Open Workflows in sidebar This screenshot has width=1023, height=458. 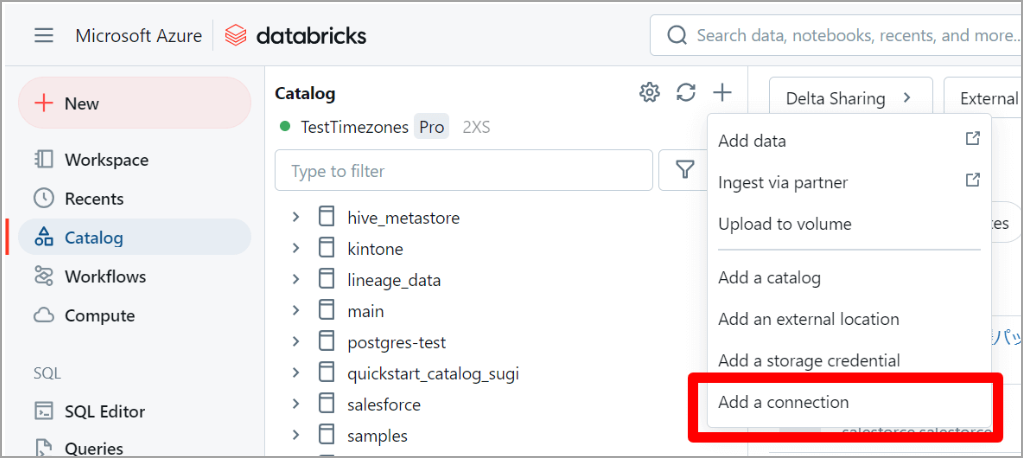click(x=105, y=277)
